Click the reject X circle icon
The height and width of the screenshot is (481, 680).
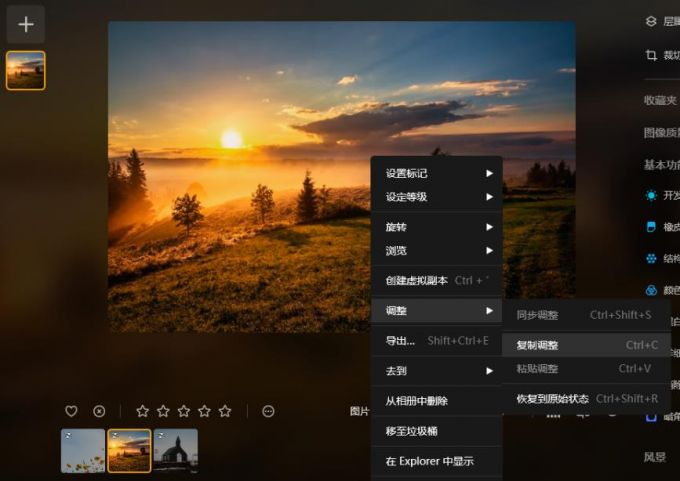[99, 411]
